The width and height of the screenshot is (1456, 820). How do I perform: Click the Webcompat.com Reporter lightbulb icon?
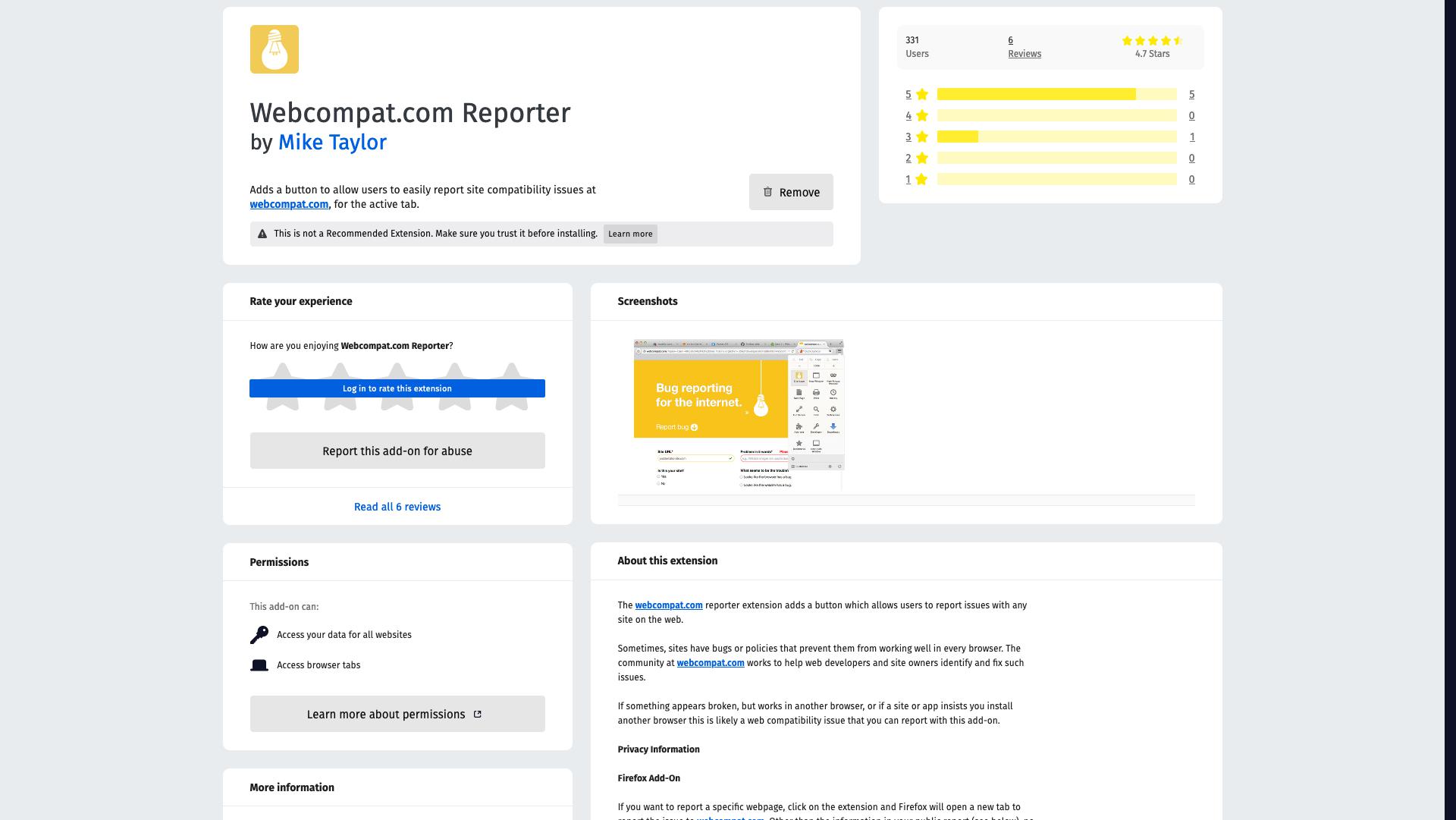275,49
